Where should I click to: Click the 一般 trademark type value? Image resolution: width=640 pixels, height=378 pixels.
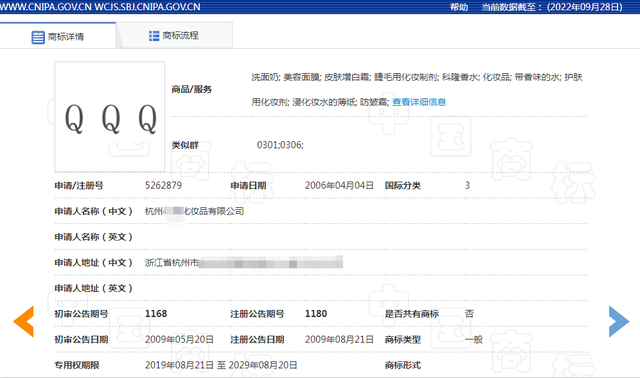coord(473,339)
